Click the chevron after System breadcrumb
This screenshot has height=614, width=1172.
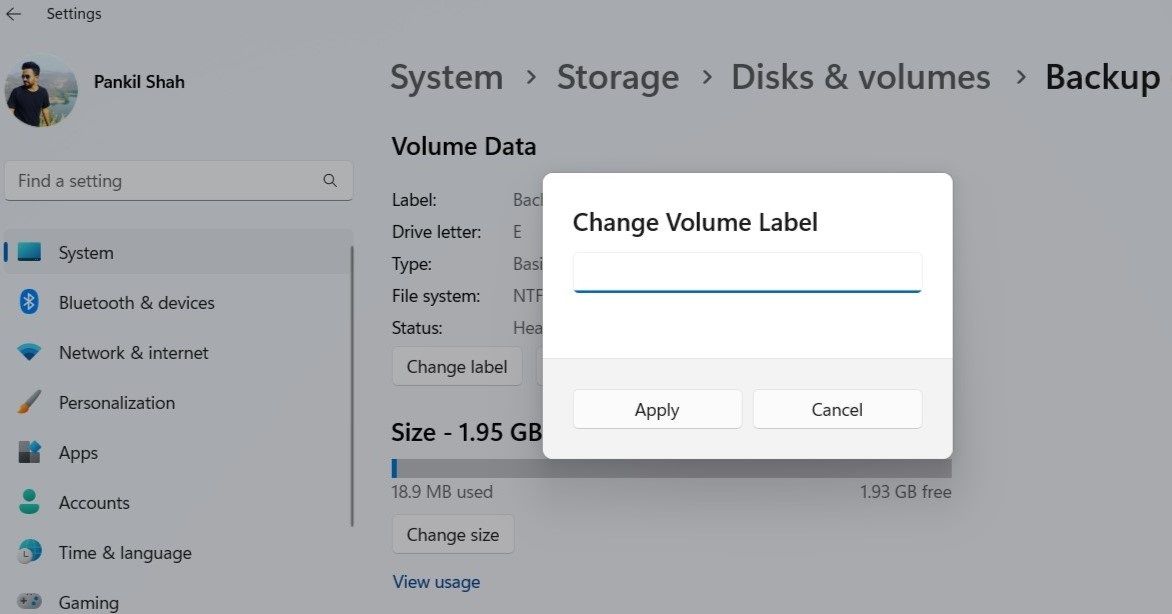531,77
